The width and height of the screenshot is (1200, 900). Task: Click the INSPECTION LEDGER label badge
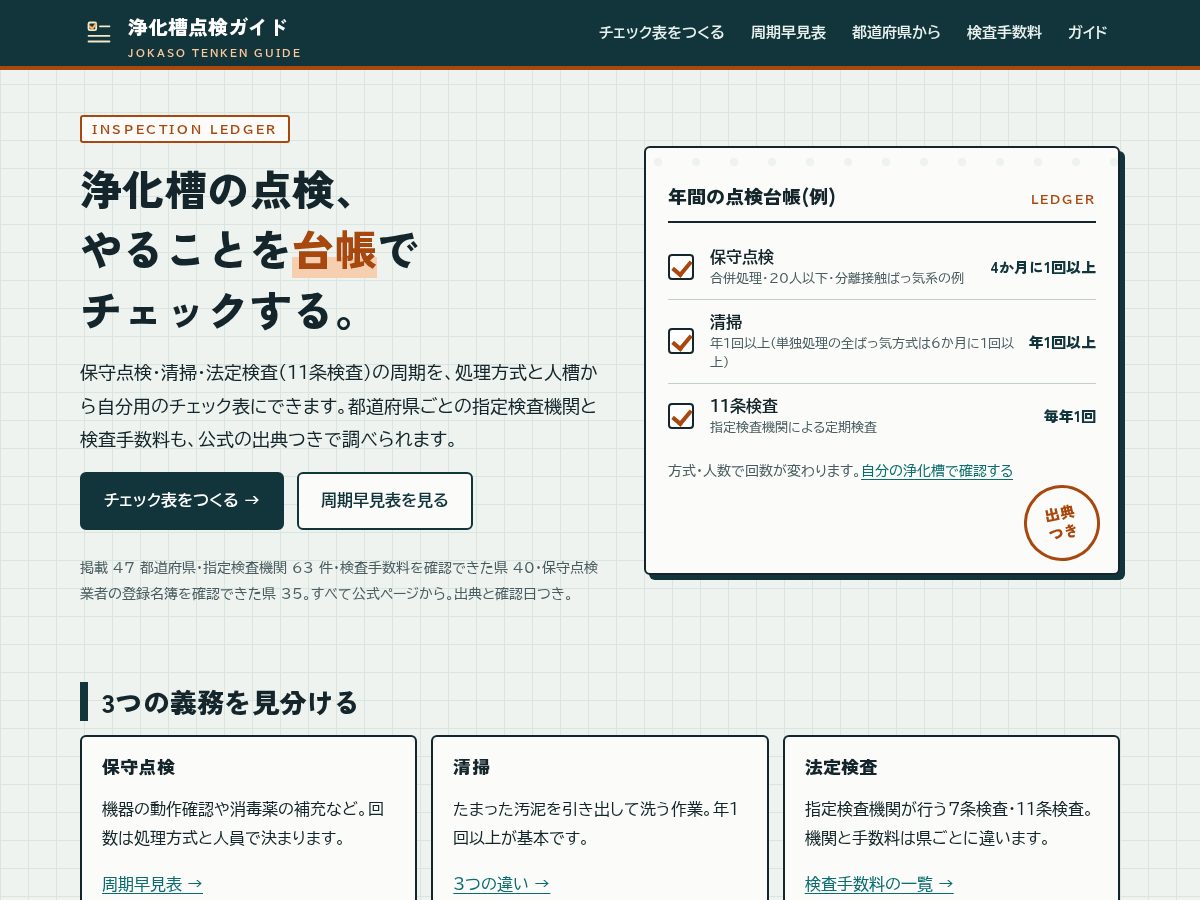pyautogui.click(x=185, y=129)
